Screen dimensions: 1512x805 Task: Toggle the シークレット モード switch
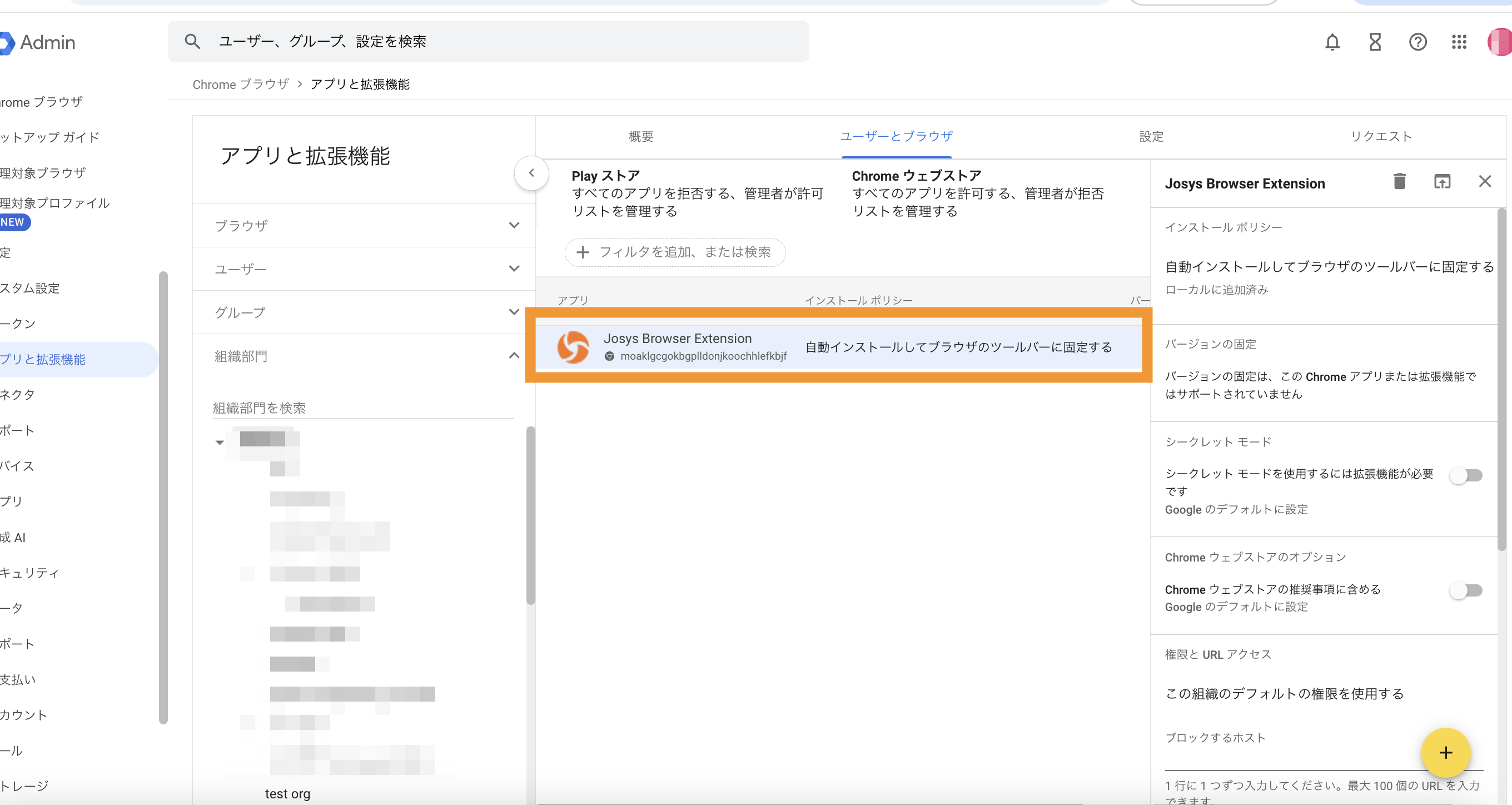click(1466, 475)
